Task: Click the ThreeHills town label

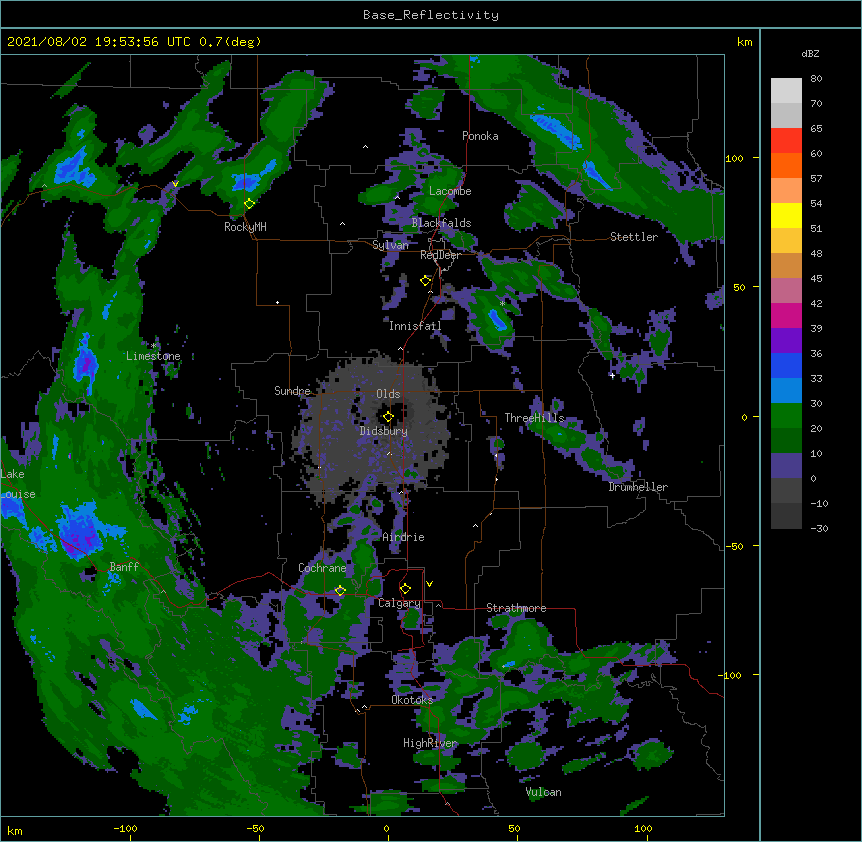Action: coord(535,418)
